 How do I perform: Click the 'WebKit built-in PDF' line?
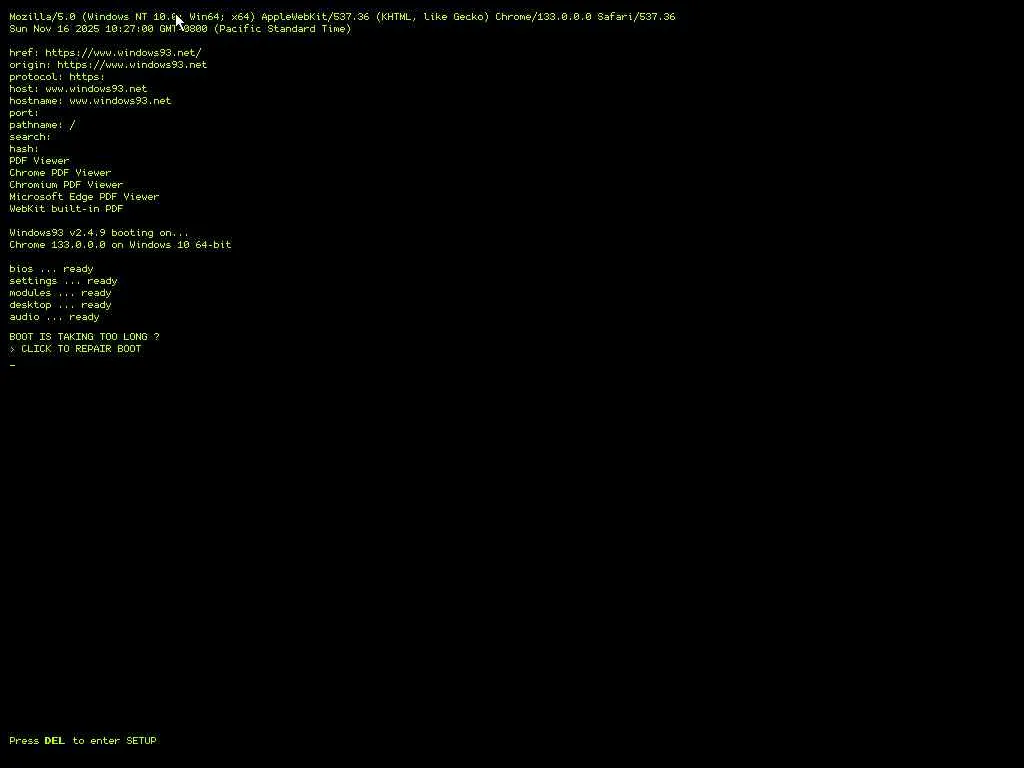pos(66,209)
